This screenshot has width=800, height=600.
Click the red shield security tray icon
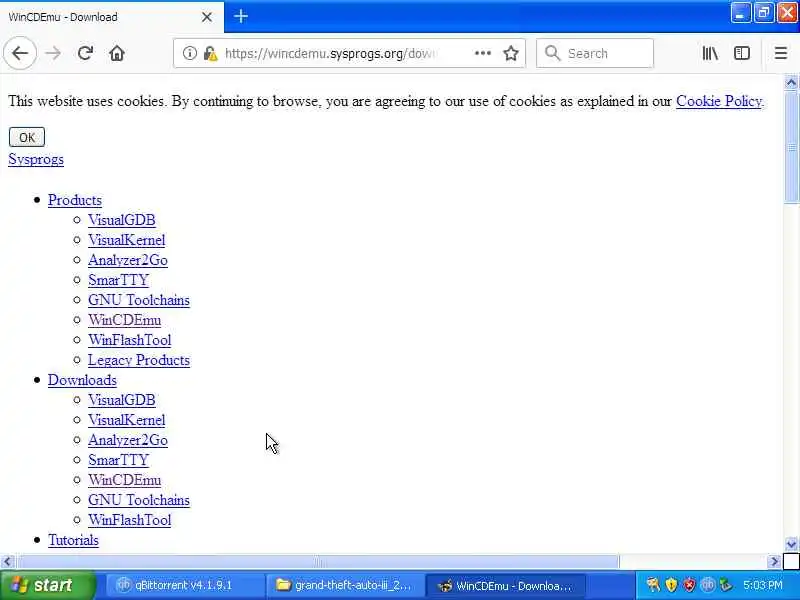click(689, 585)
